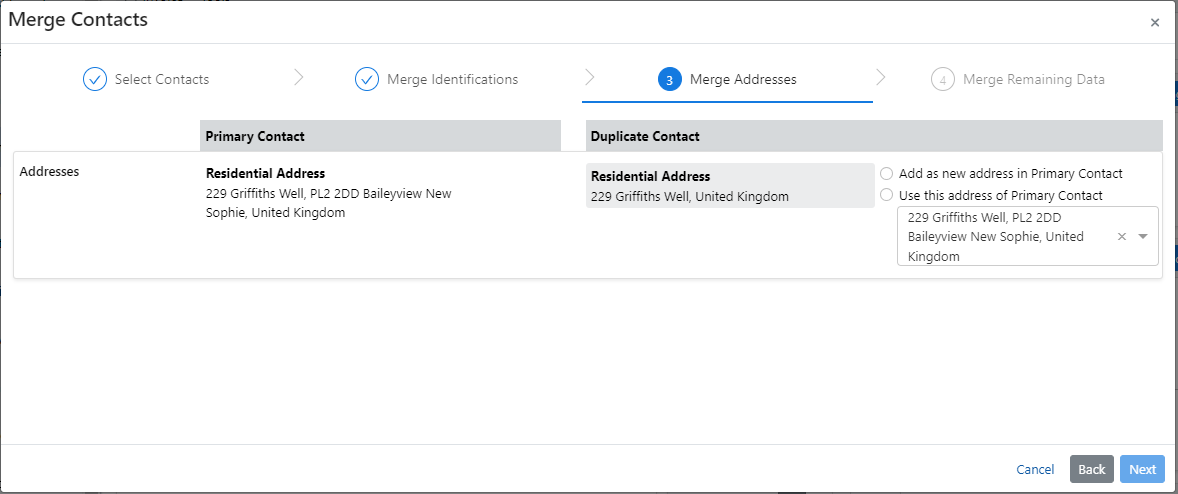1178x494 pixels.
Task: Go to the Merge Identifications step label
Action: (452, 79)
